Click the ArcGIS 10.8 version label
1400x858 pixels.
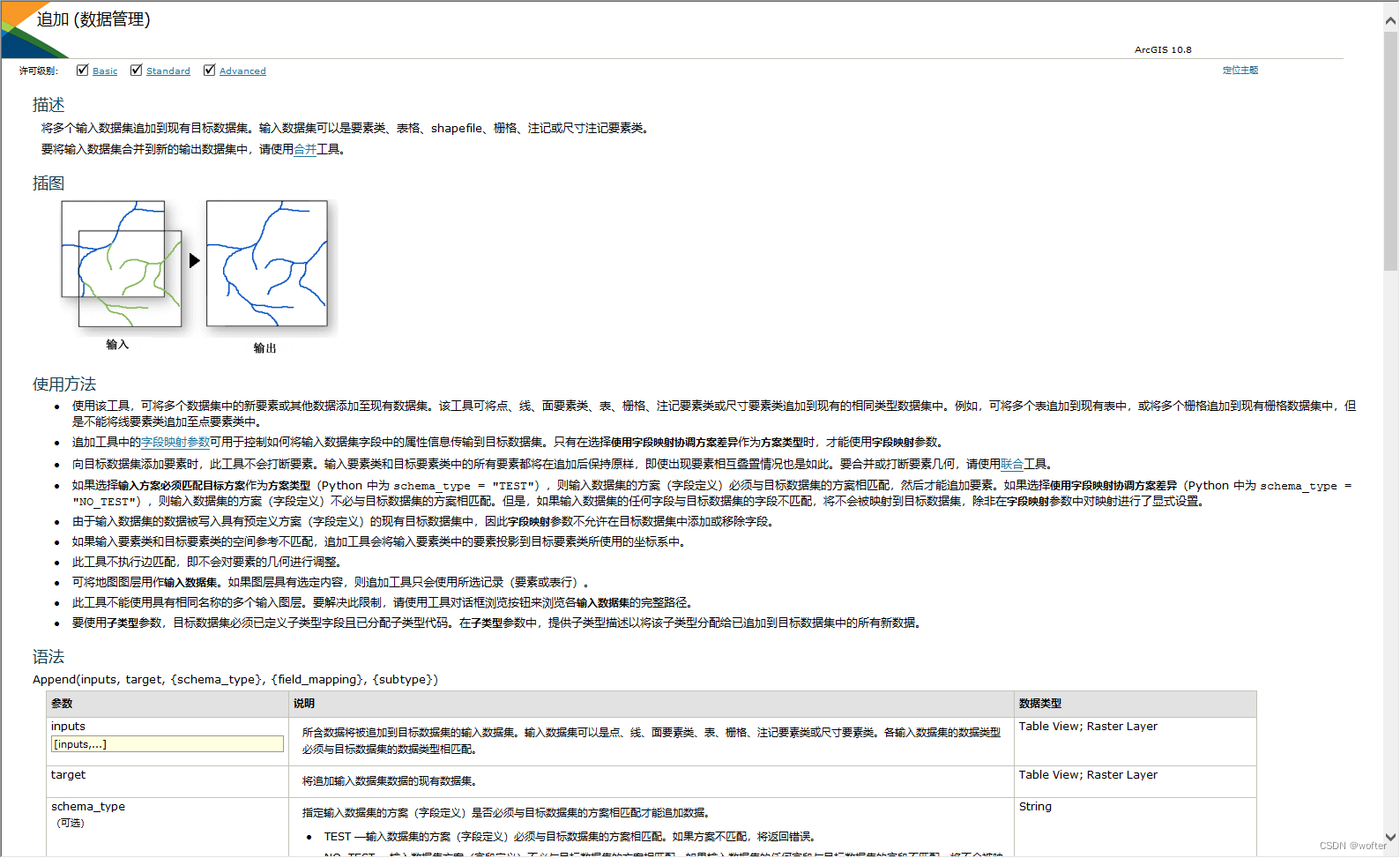pyautogui.click(x=1163, y=50)
